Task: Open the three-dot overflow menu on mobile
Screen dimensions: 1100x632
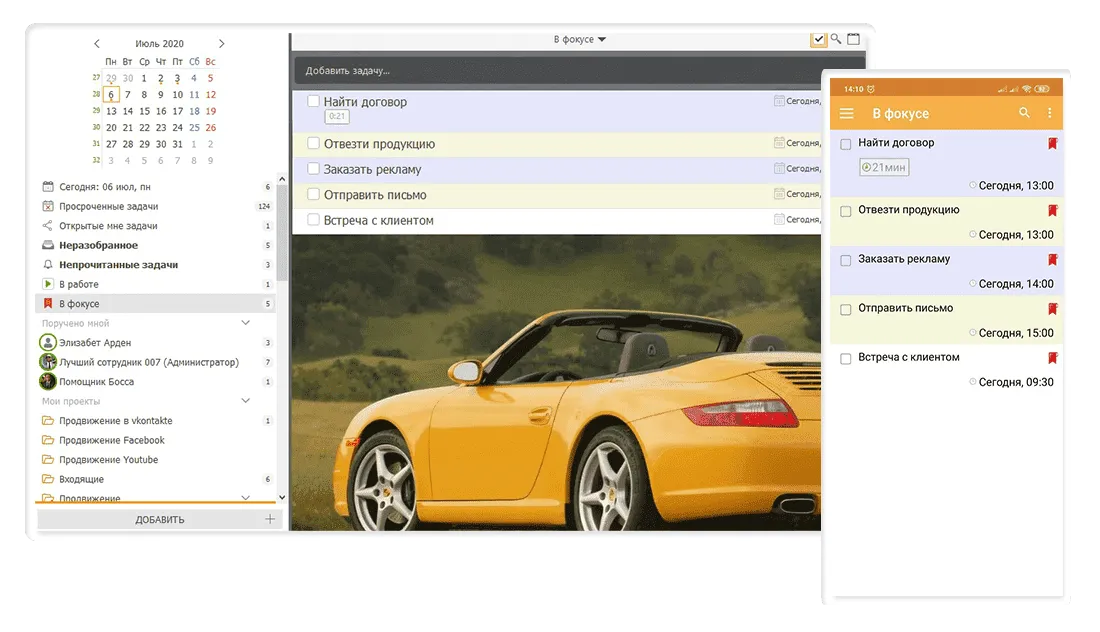Action: click(x=1049, y=113)
